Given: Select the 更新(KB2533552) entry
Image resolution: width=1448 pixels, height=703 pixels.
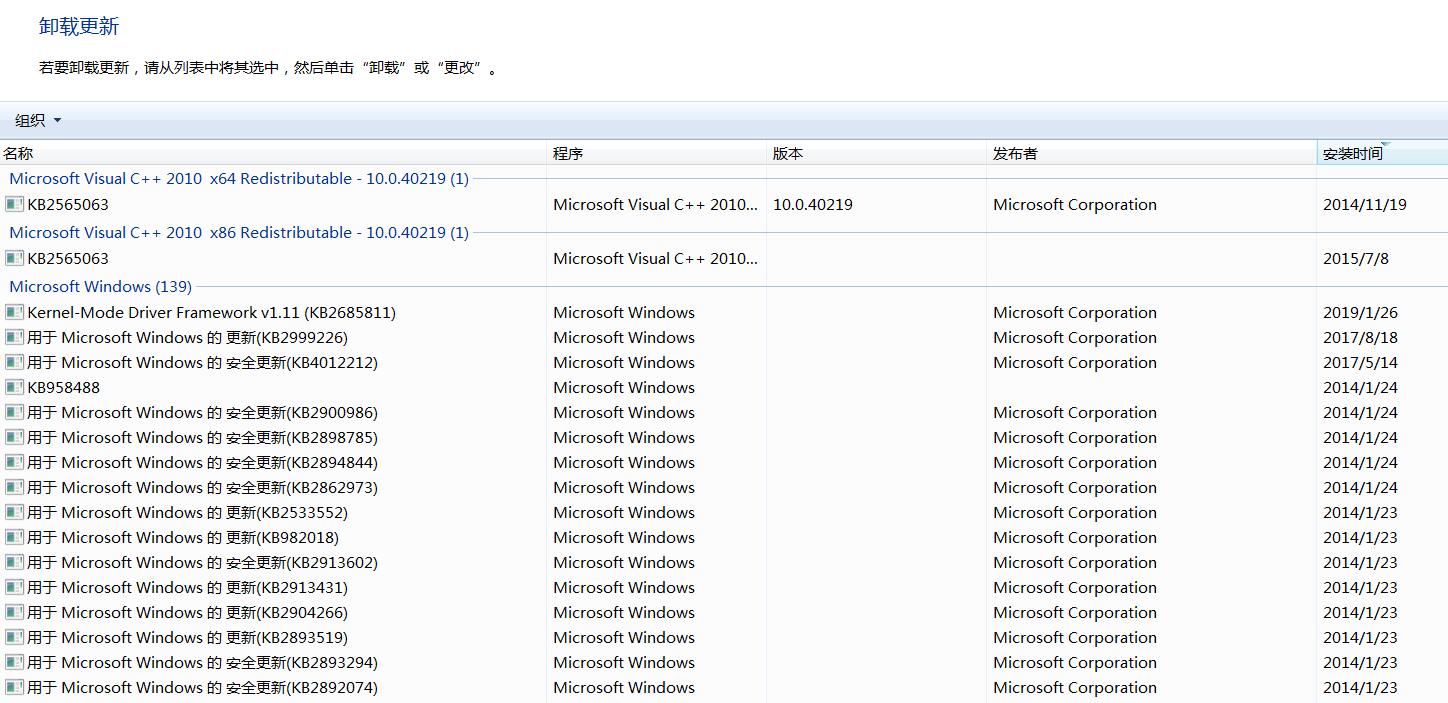Looking at the screenshot, I should click(188, 512).
